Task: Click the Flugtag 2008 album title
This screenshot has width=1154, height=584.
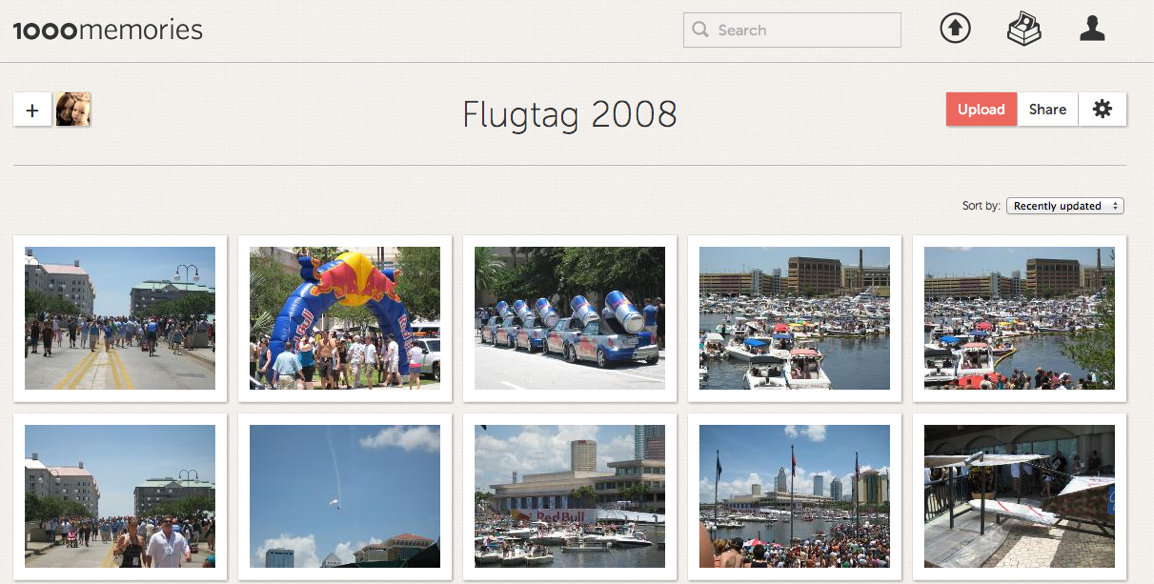Action: [570, 115]
